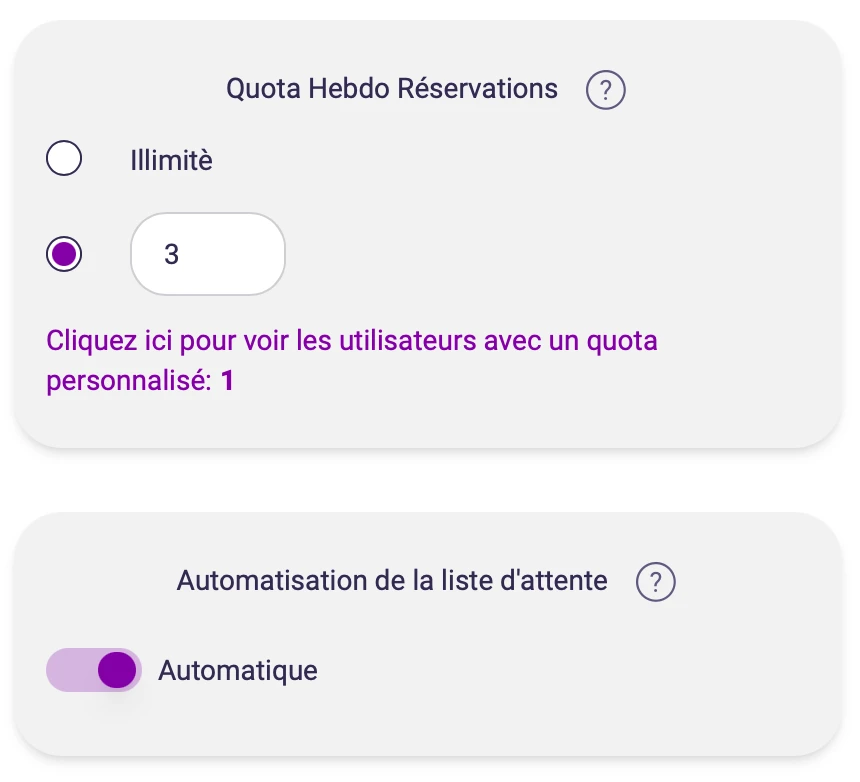Image resolution: width=860 pixels, height=782 pixels.
Task: Click the purple knob of the Automatique switch
Action: coord(117,670)
